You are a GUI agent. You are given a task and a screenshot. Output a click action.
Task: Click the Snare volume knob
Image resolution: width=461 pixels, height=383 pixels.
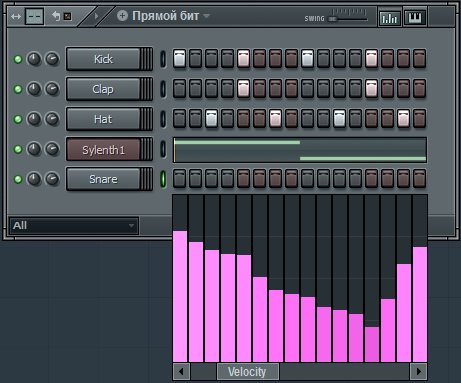[x=52, y=179]
